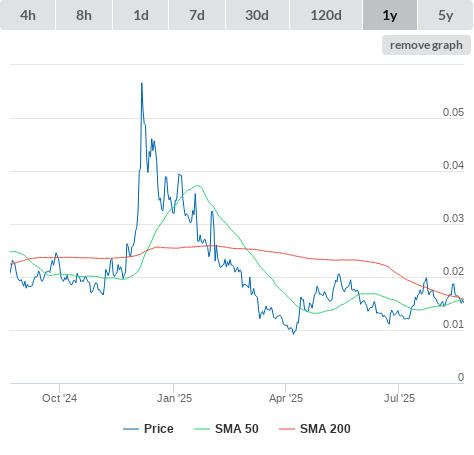Click the red SMA 200 legend marker

287,429
